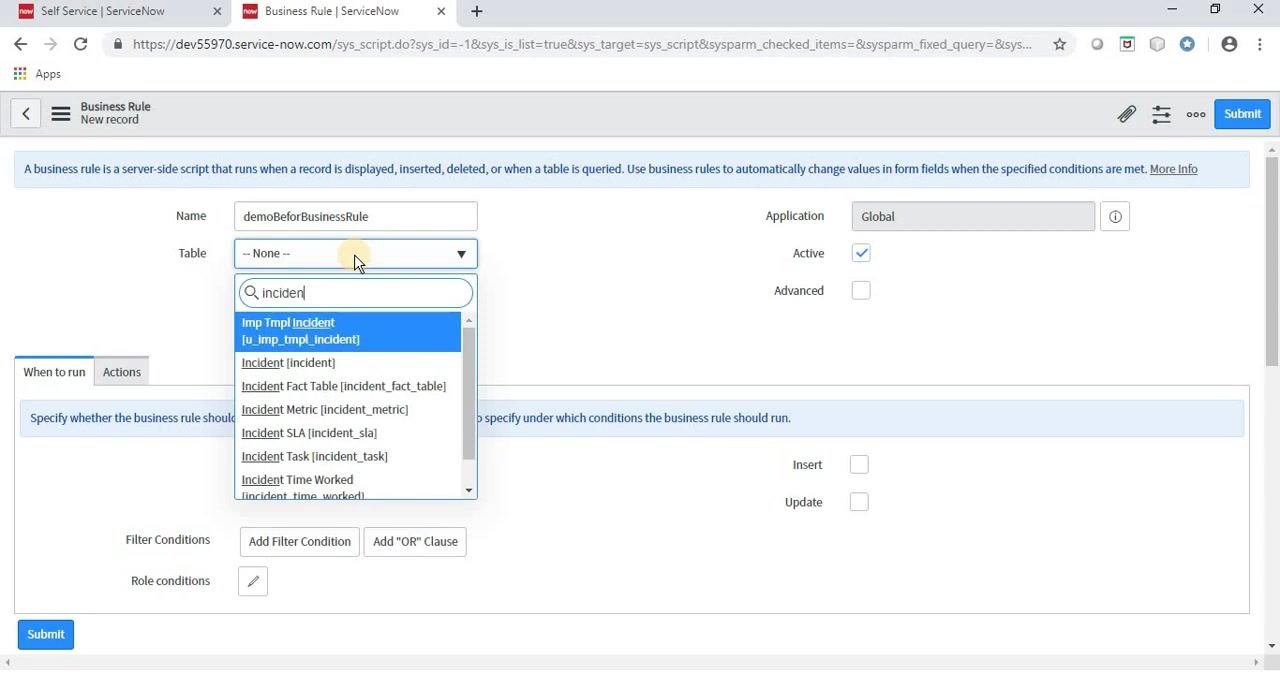This screenshot has height=674, width=1280.
Task: Click the blue circular extension icon
Action: pyautogui.click(x=1187, y=44)
